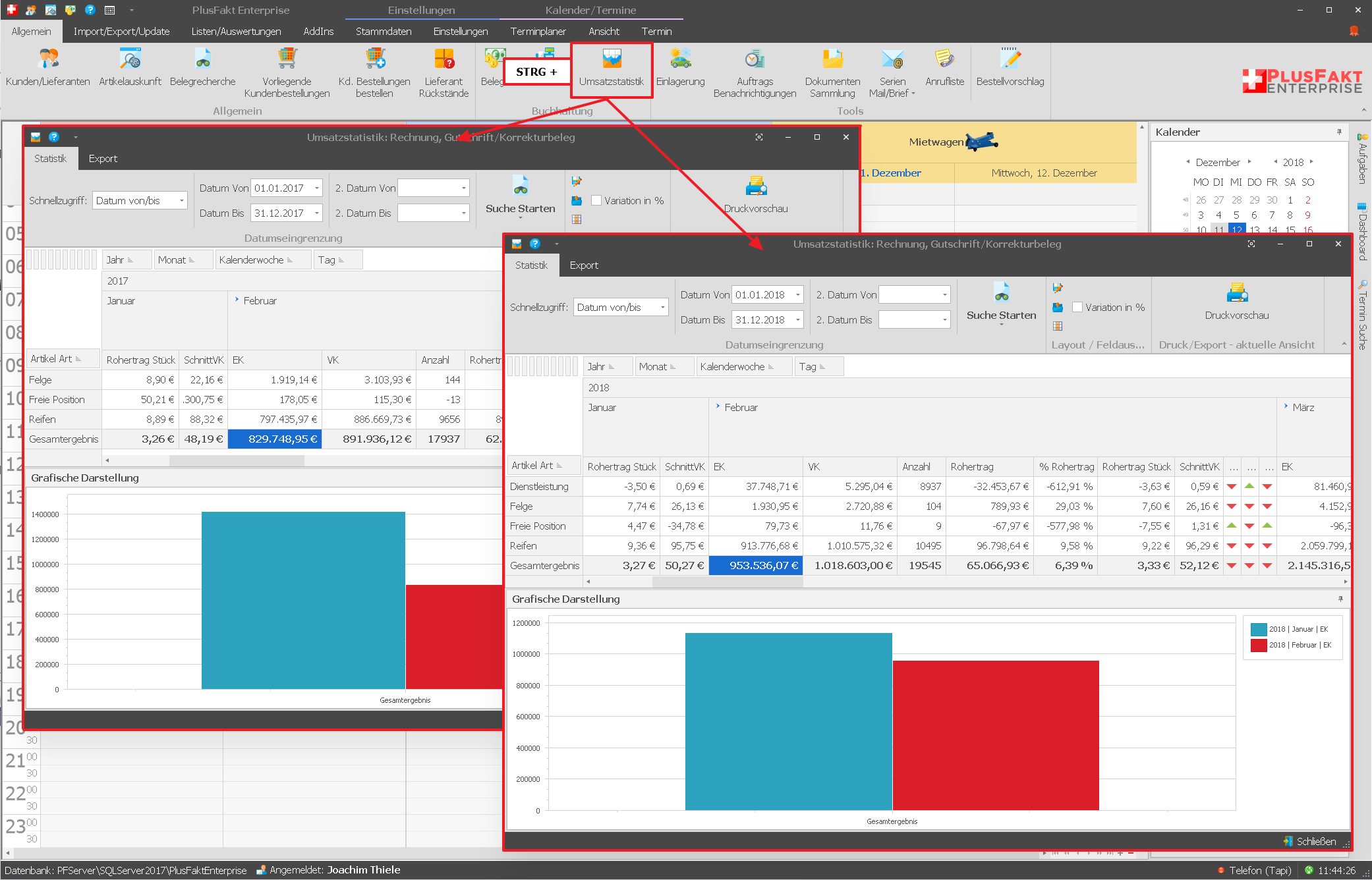Click the 2018 Januar EK legend swatch
The height and width of the screenshot is (880, 1372).
1259,629
